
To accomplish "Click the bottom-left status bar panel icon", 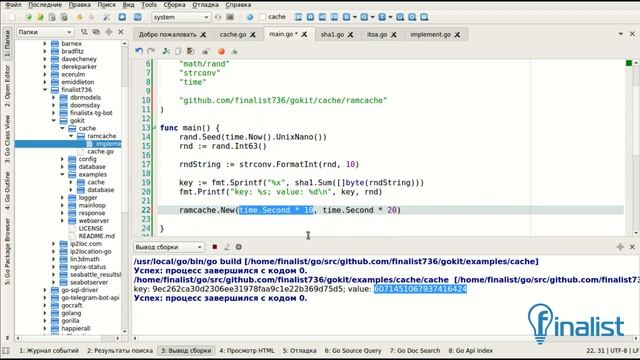I will tap(6, 351).
